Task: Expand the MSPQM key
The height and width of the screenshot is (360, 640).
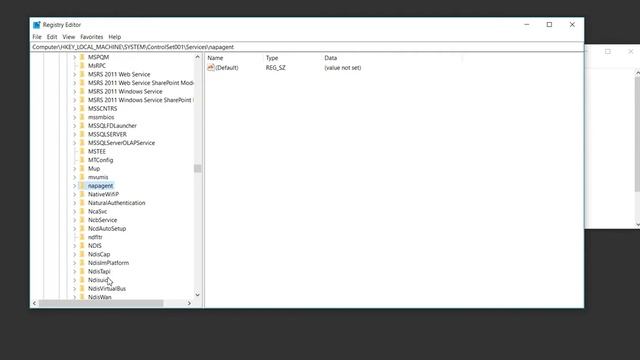Action: click(x=74, y=57)
